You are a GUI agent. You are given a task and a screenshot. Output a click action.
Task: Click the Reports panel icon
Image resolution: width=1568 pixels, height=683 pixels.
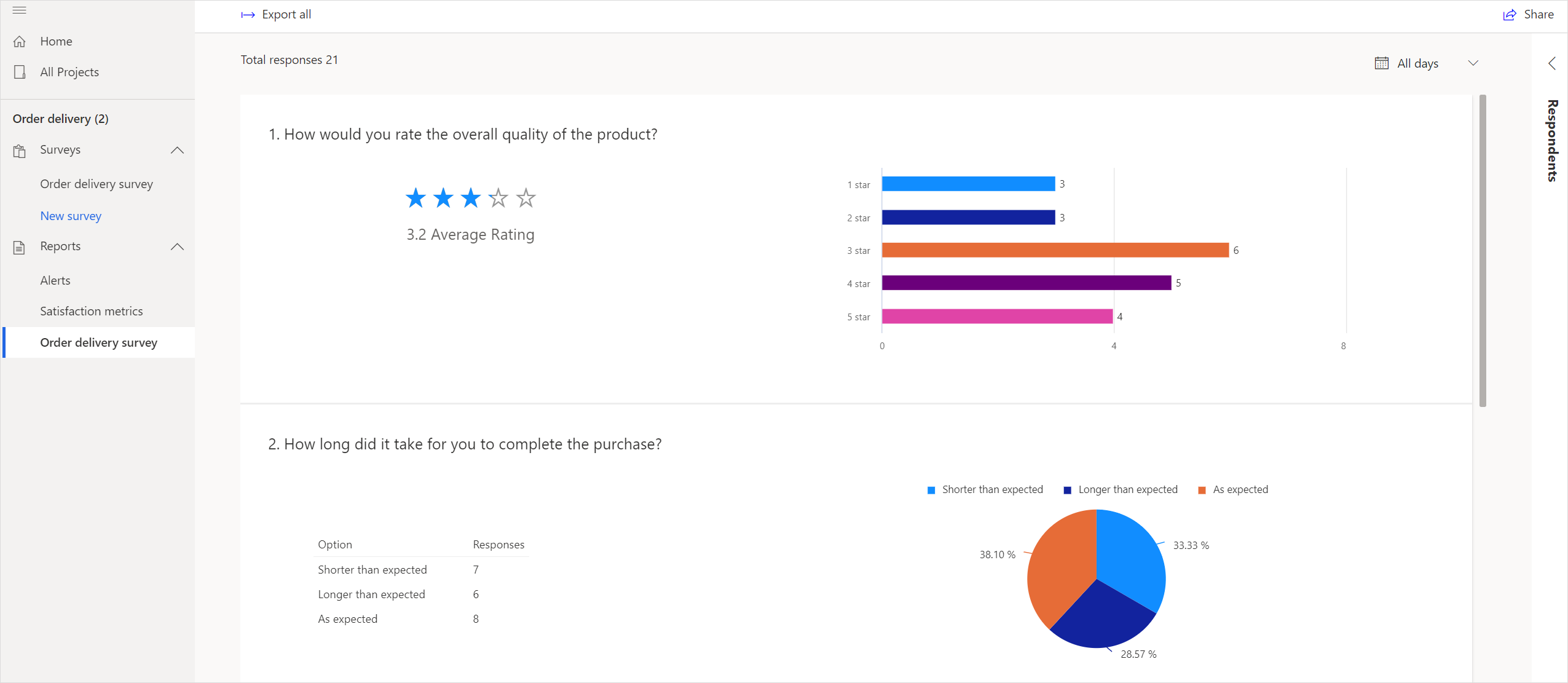(x=20, y=246)
